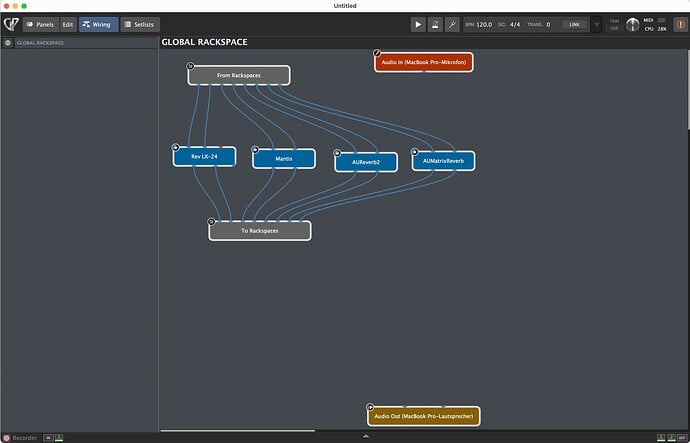Open dropdown arrow next to LINK
Image resolution: width=690 pixels, height=443 pixels.
597,24
